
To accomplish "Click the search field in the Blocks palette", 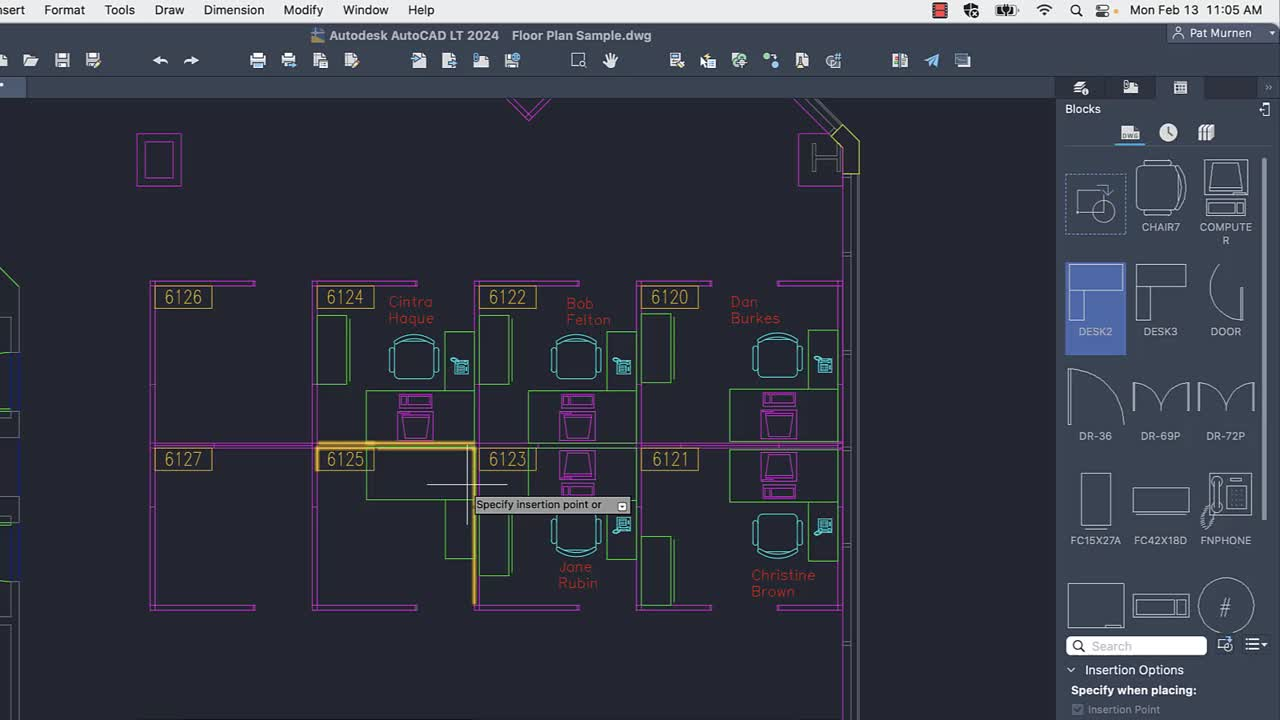I will (x=1136, y=645).
